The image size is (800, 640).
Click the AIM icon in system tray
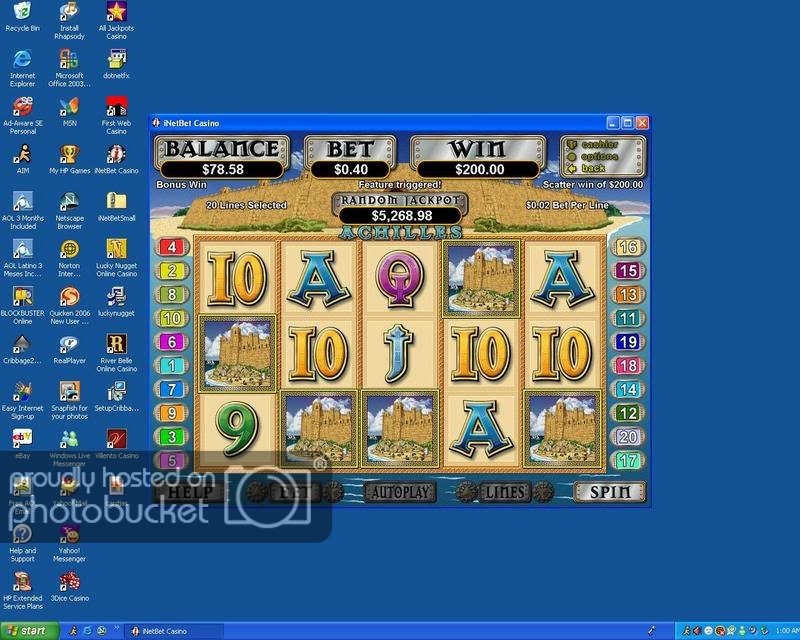(x=686, y=631)
